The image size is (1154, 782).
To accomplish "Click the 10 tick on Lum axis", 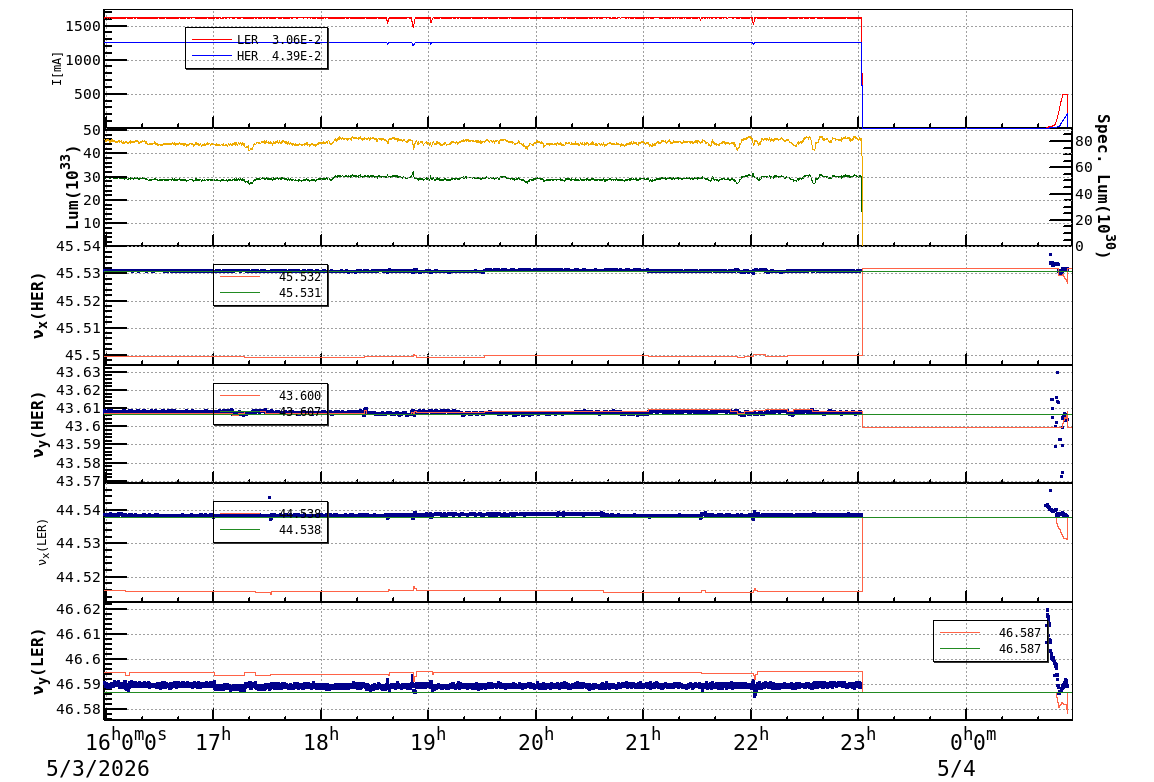I will point(91,224).
